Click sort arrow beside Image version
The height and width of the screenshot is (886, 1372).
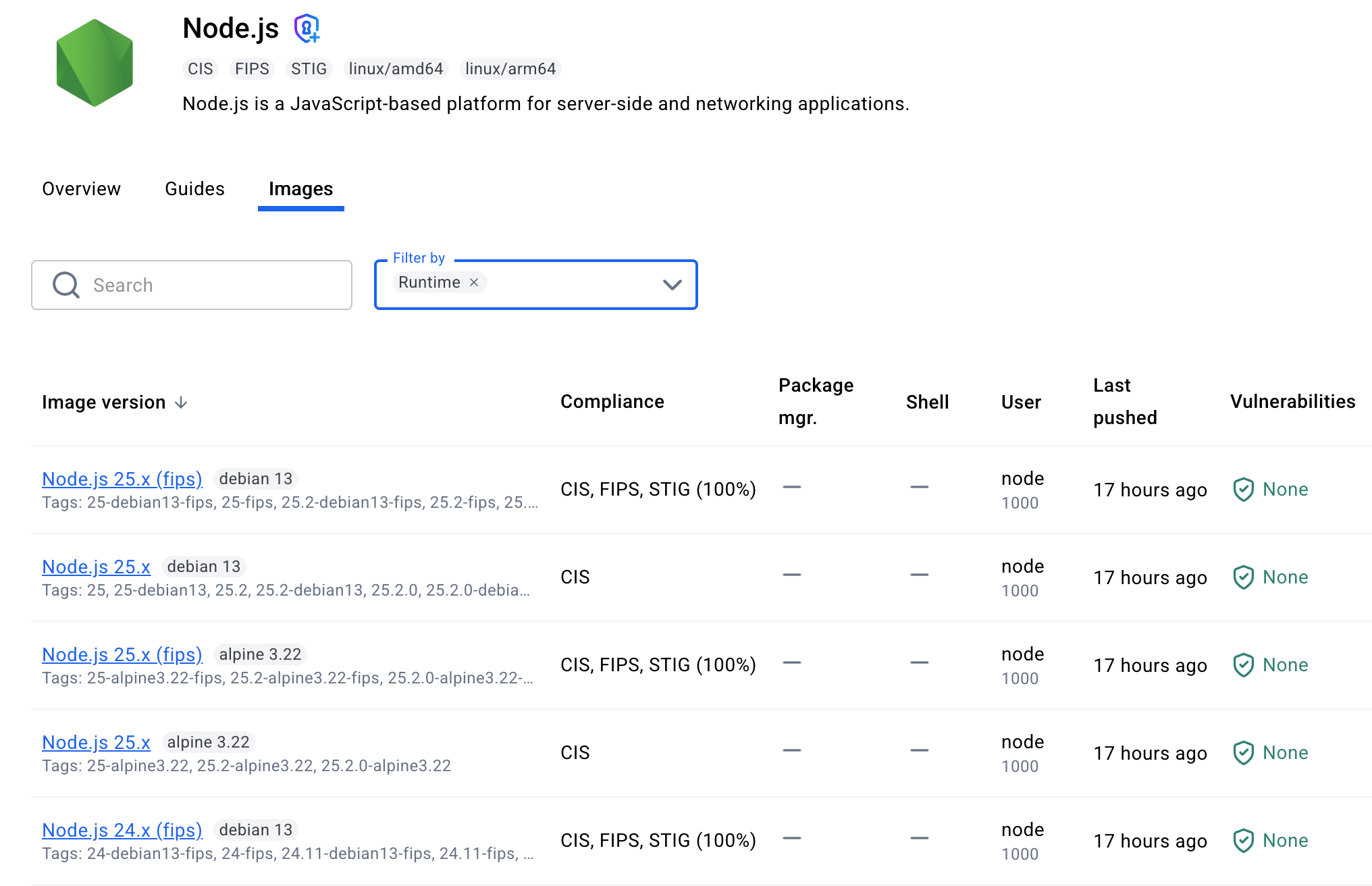pos(181,402)
